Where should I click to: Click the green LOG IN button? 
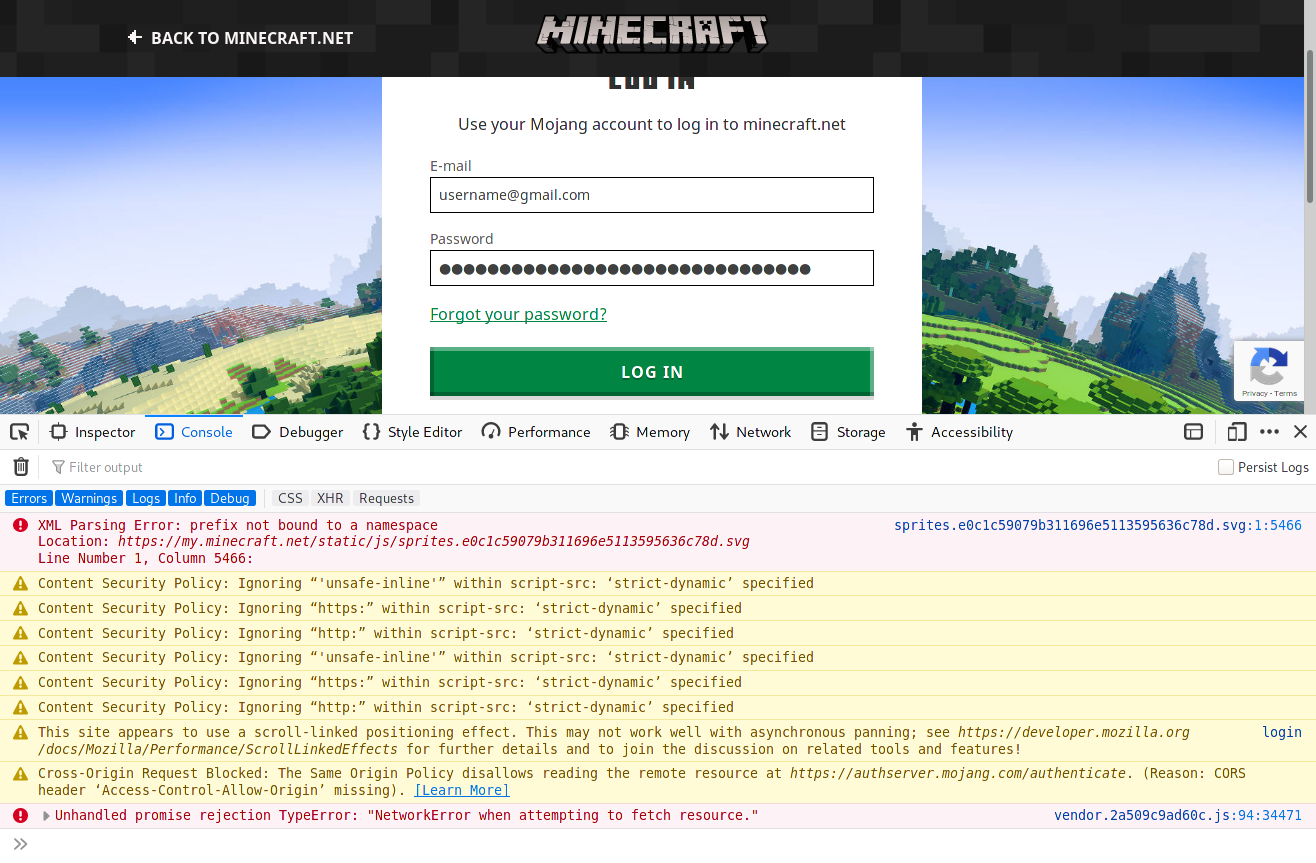[x=652, y=372]
